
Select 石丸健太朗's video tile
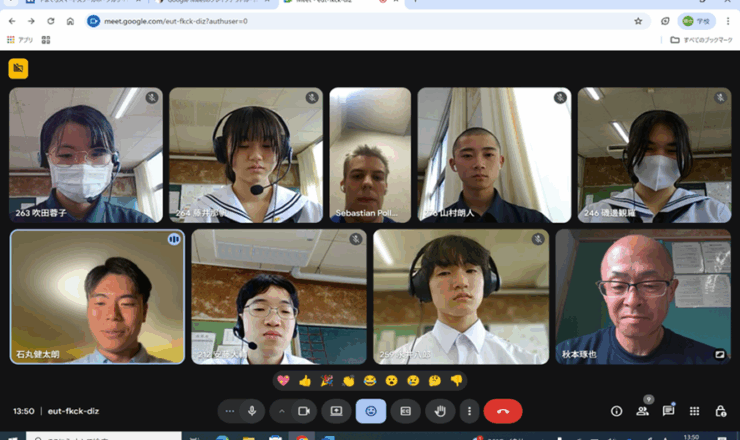pyautogui.click(x=97, y=297)
